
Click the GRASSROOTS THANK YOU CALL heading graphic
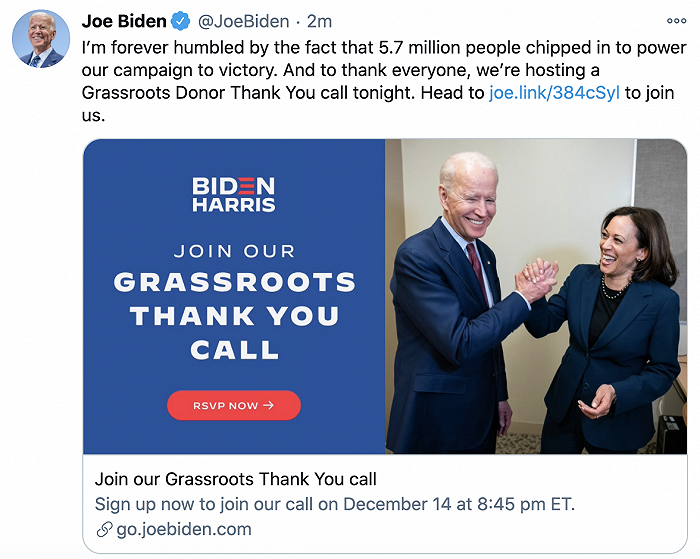point(234,315)
